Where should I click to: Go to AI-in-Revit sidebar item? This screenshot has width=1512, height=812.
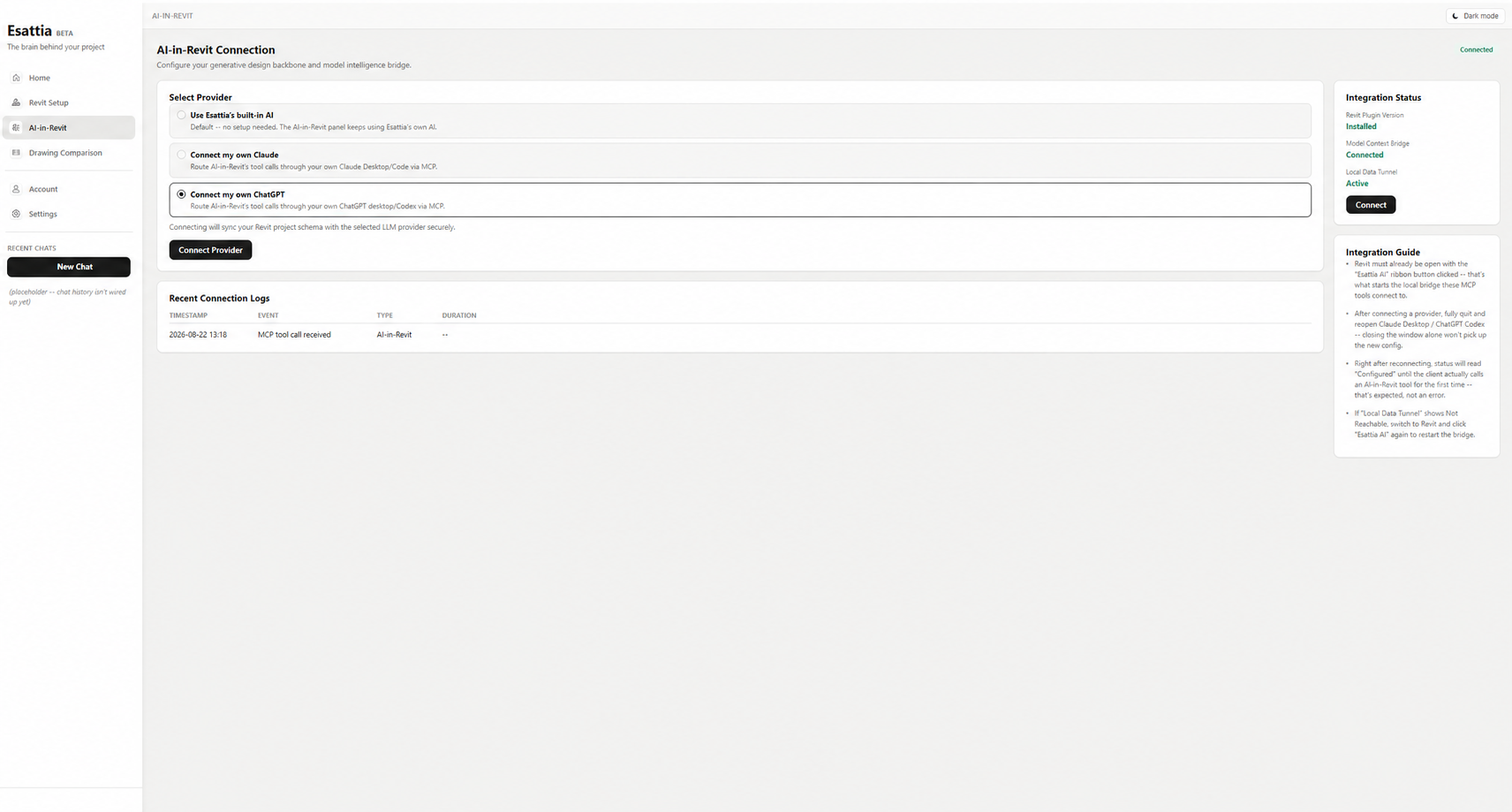69,127
